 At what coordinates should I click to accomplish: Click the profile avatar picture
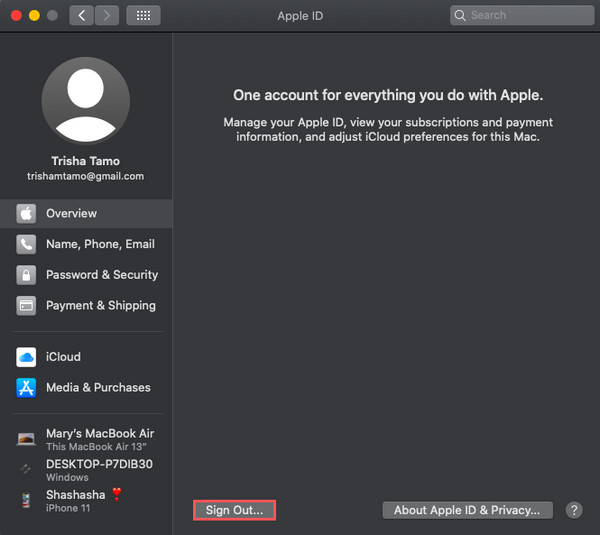[85, 101]
